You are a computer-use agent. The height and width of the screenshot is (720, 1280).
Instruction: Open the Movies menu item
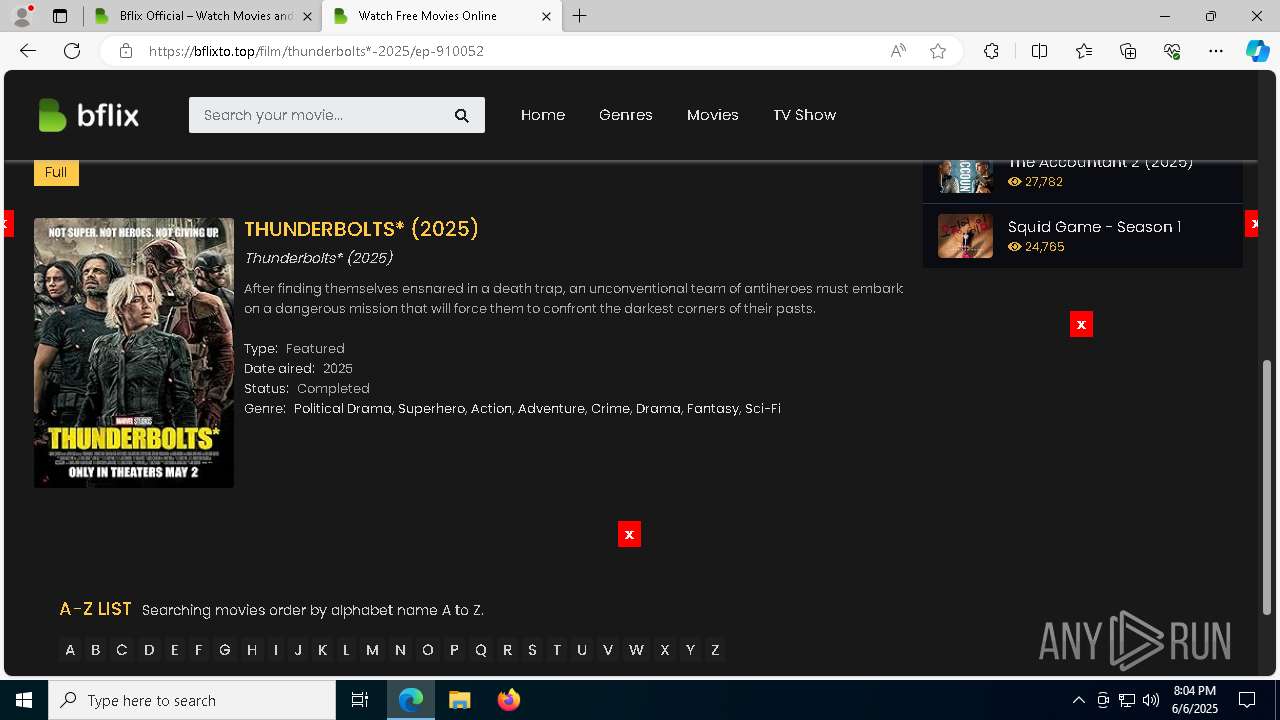tap(713, 115)
